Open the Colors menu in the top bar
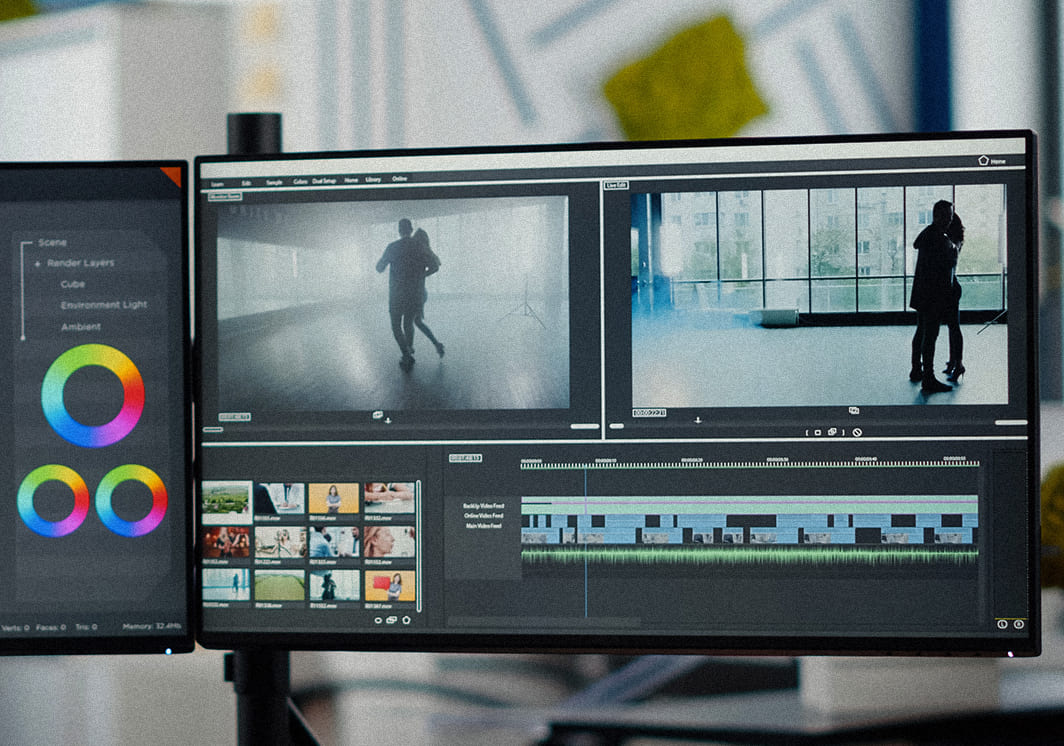The image size is (1064, 746). pyautogui.click(x=301, y=181)
